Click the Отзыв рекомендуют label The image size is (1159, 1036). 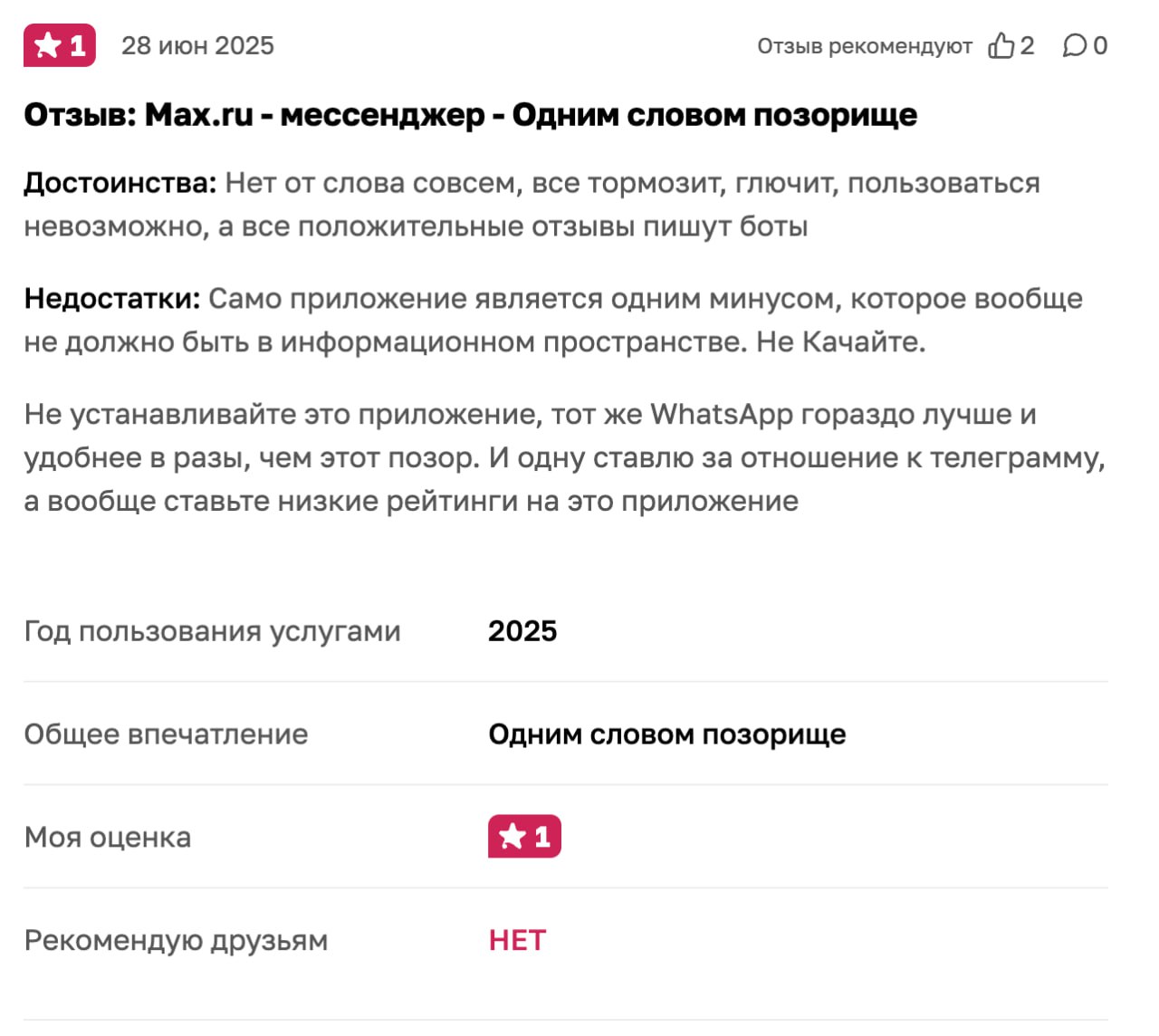tap(865, 46)
